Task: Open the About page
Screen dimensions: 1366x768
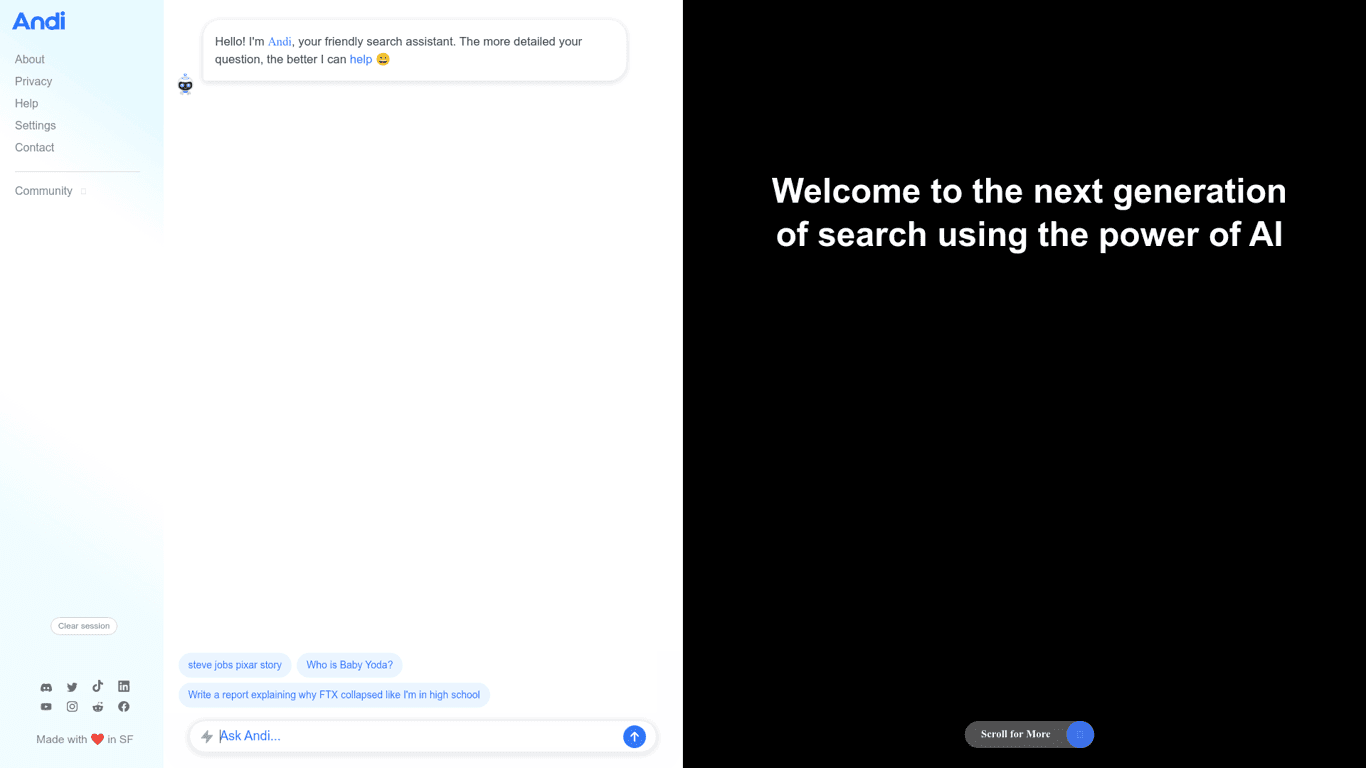Action: coord(30,60)
